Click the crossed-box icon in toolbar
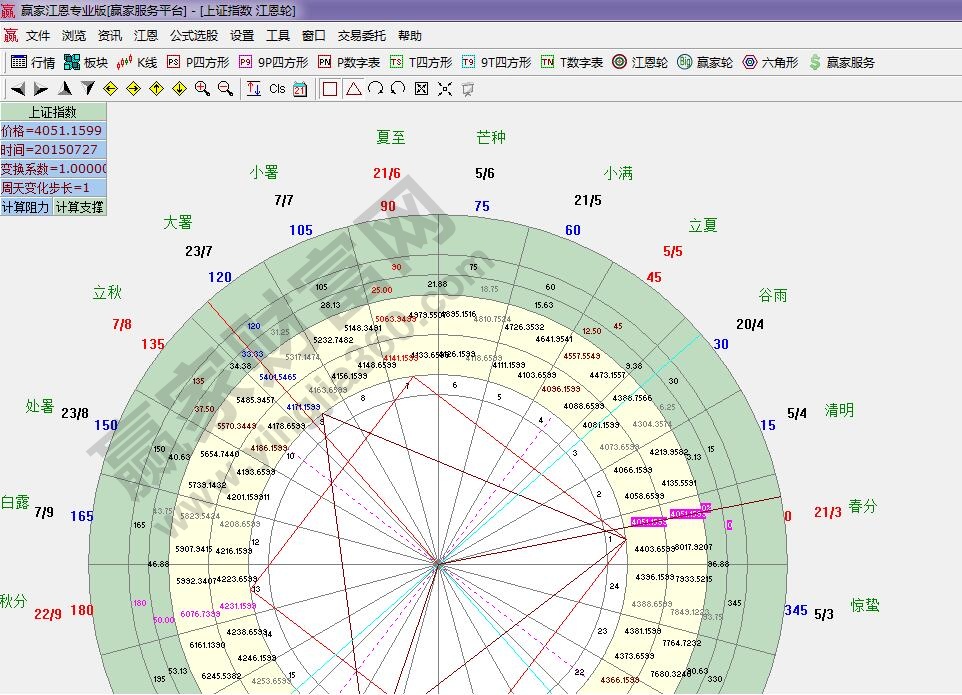The width and height of the screenshot is (962, 695). pyautogui.click(x=421, y=89)
